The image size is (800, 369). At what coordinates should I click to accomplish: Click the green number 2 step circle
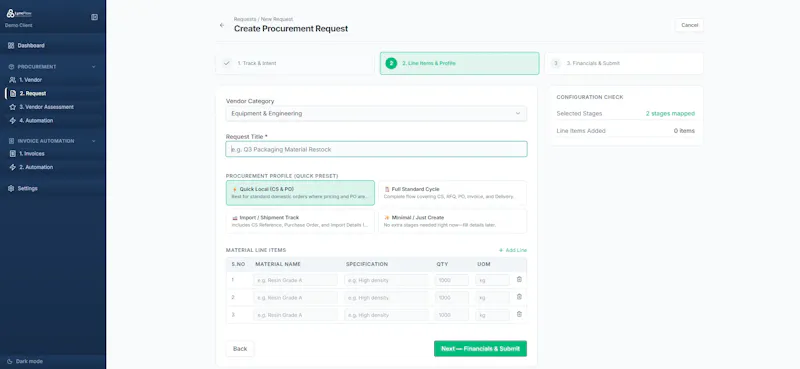[x=391, y=63]
